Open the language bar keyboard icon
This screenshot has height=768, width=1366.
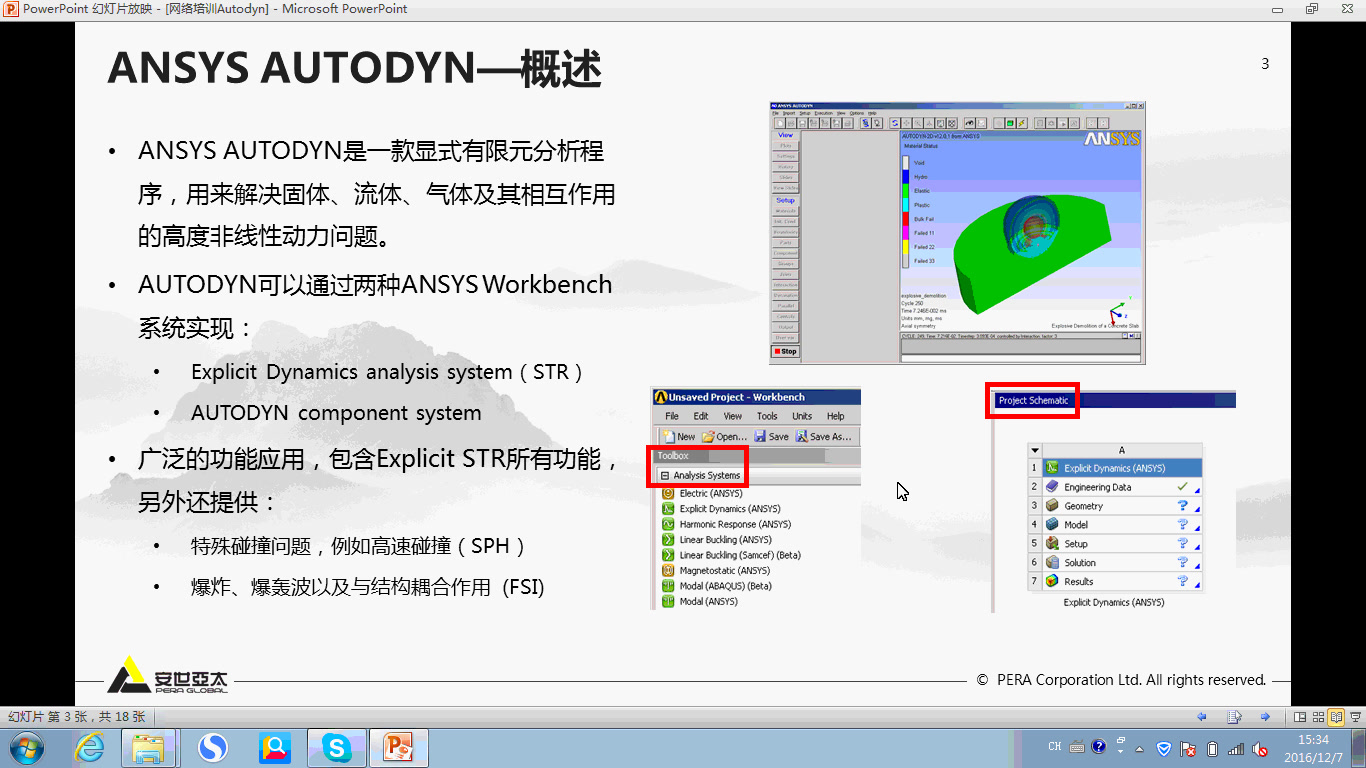1077,747
